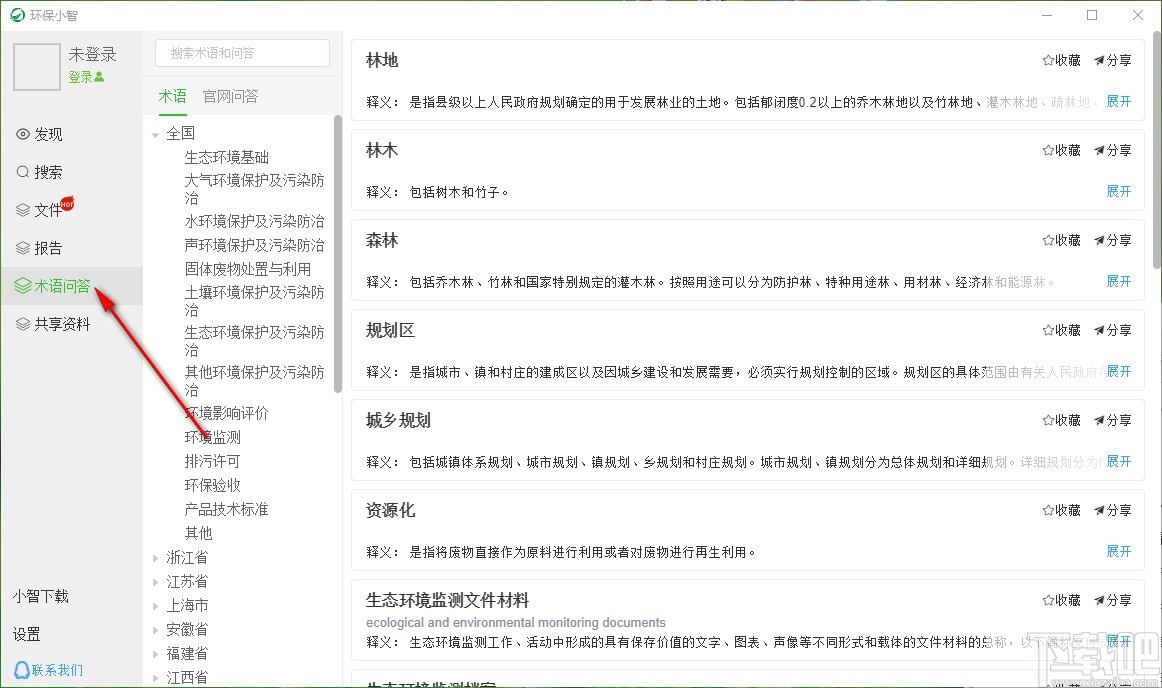Click the search terms input field
The image size is (1162, 688).
(242, 52)
